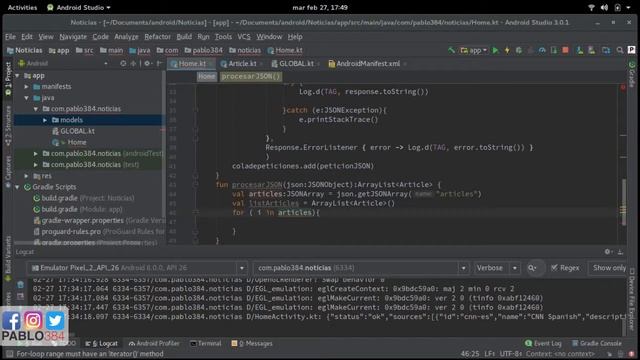The height and width of the screenshot is (360, 640).
Task: Open the Structure side tool tab
Action: (8, 126)
